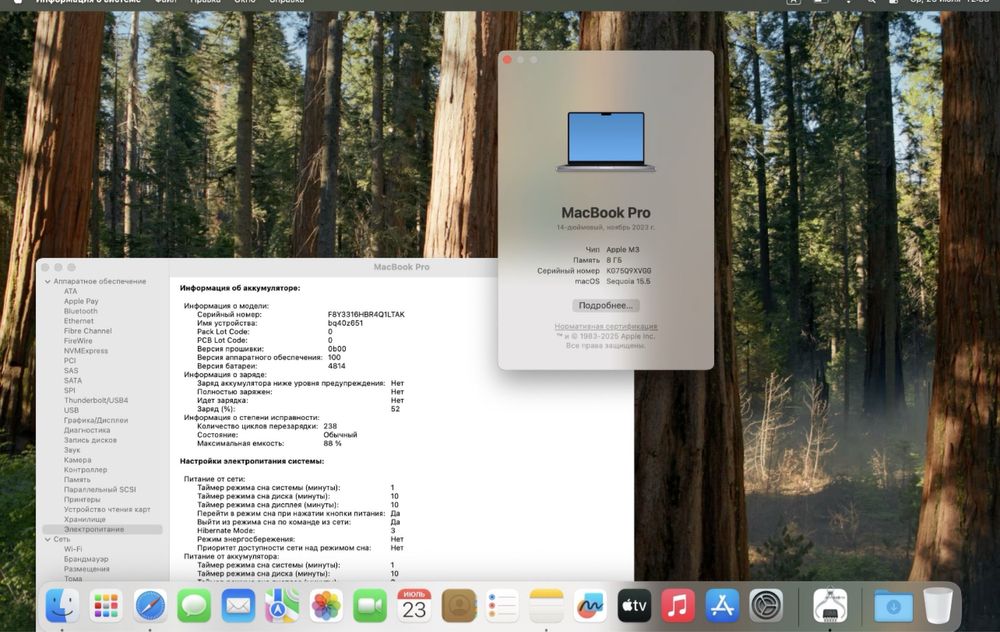Select Контроллер in the sidebar

pos(85,469)
